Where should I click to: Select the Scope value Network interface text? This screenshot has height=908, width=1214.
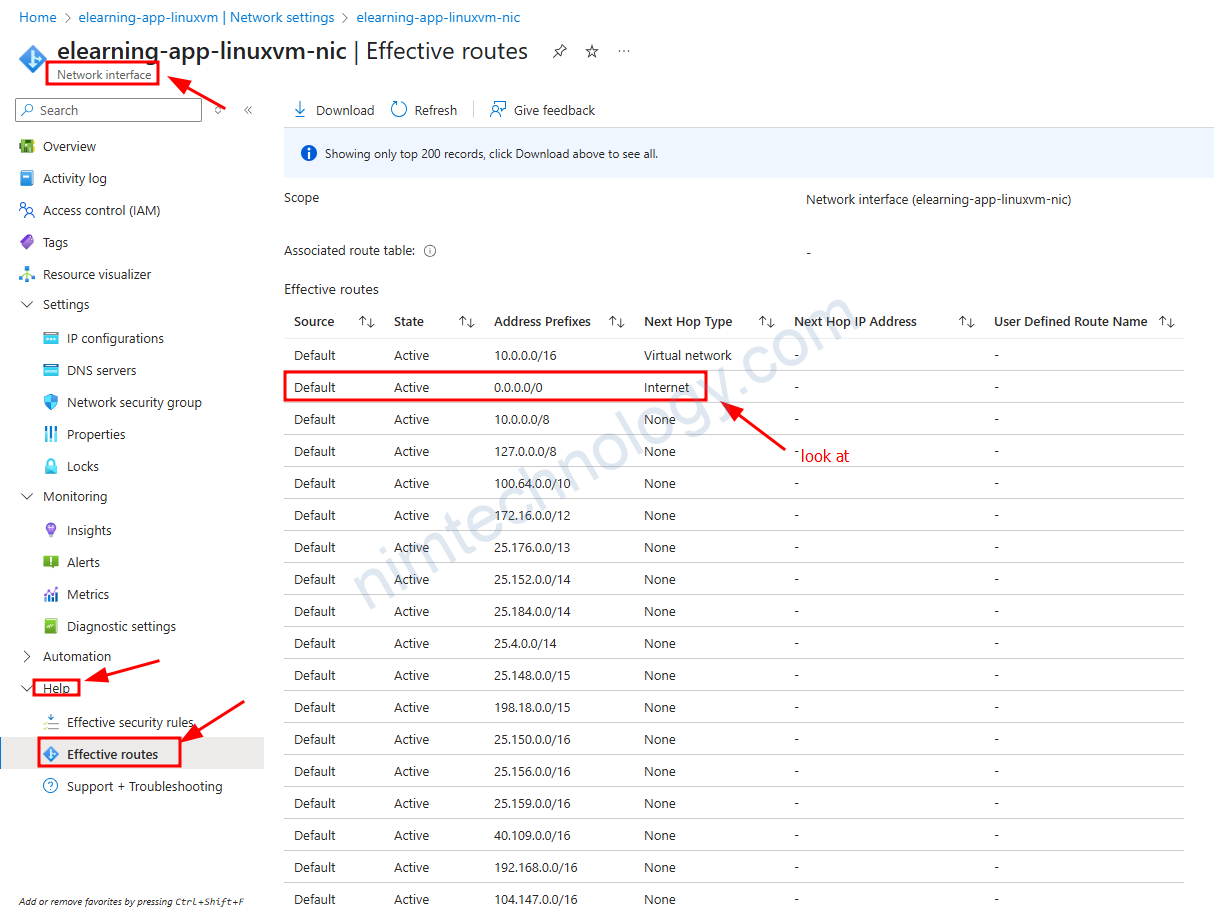(938, 199)
